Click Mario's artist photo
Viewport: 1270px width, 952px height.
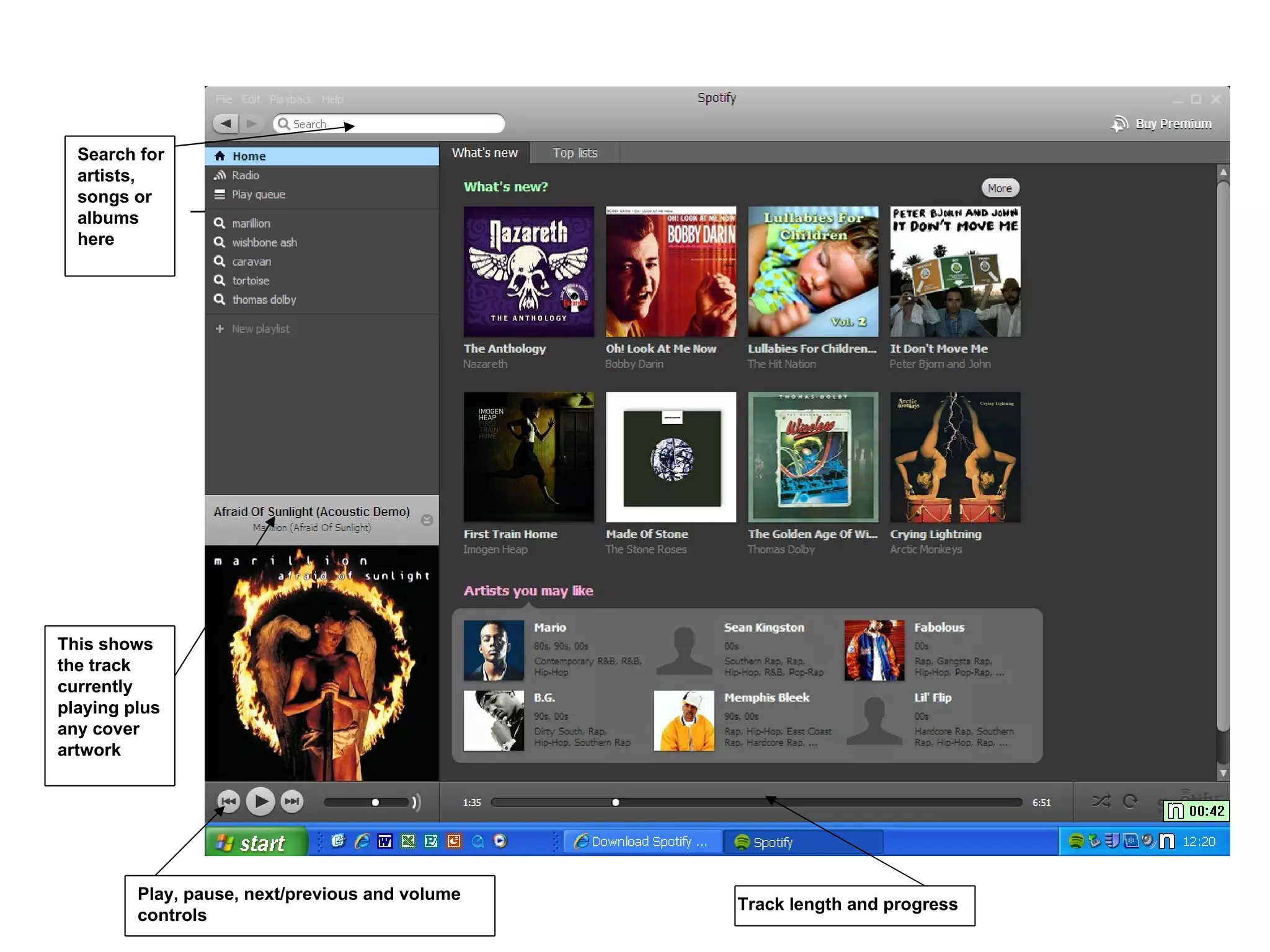pyautogui.click(x=494, y=651)
